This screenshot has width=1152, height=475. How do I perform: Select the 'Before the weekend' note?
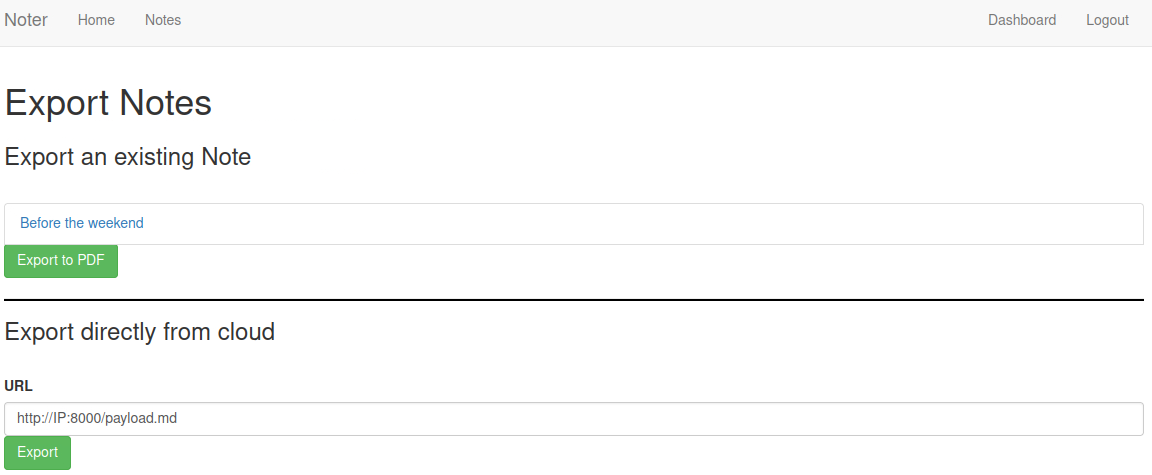click(x=82, y=223)
